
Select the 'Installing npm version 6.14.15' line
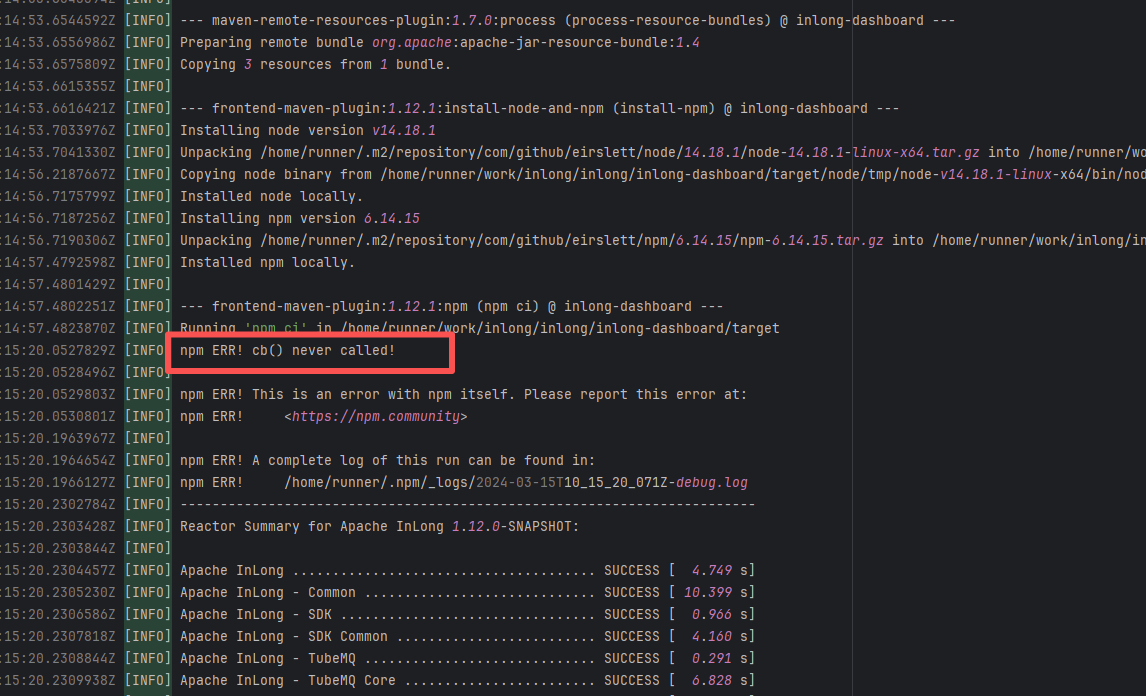click(299, 218)
